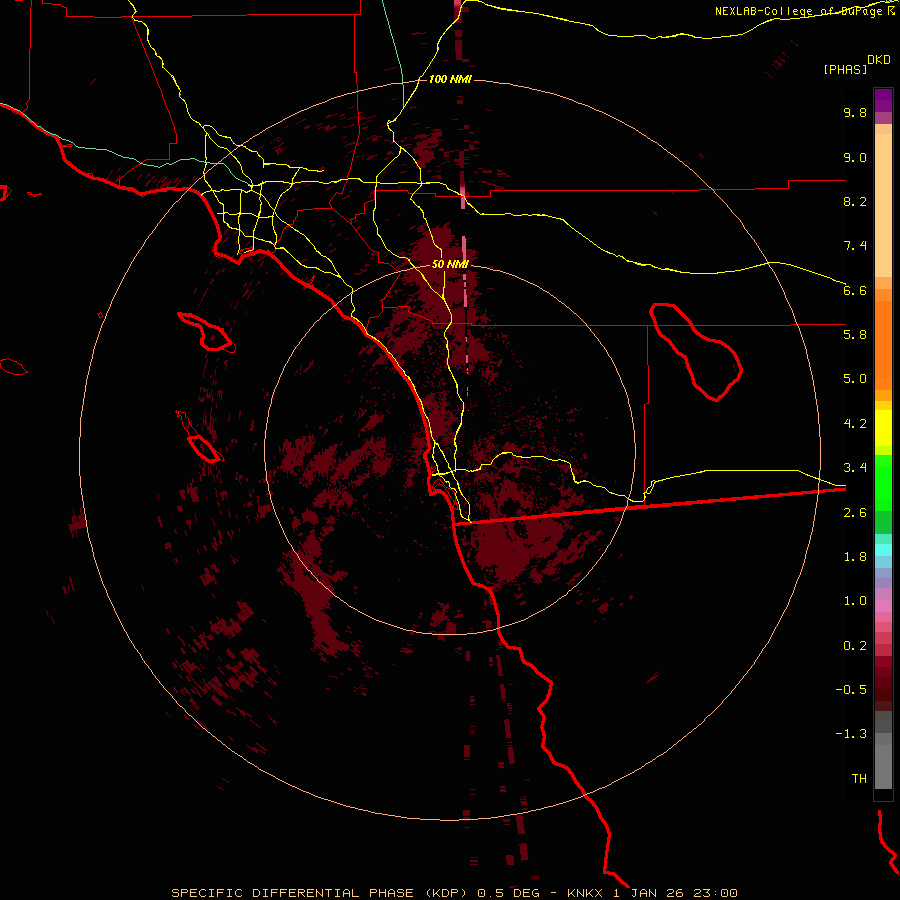The image size is (900, 900).
Task: Click the '100 NMI' range ring label
Action: (450, 79)
